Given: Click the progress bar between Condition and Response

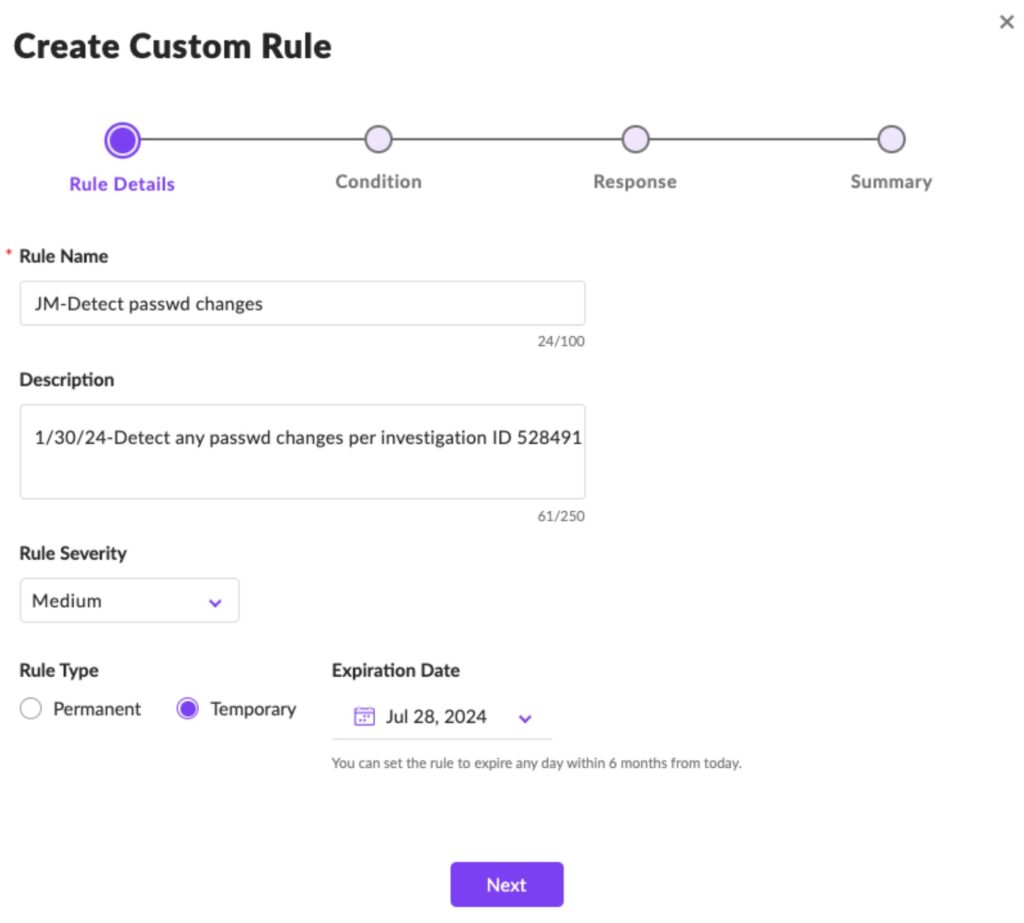Looking at the screenshot, I should coord(506,140).
